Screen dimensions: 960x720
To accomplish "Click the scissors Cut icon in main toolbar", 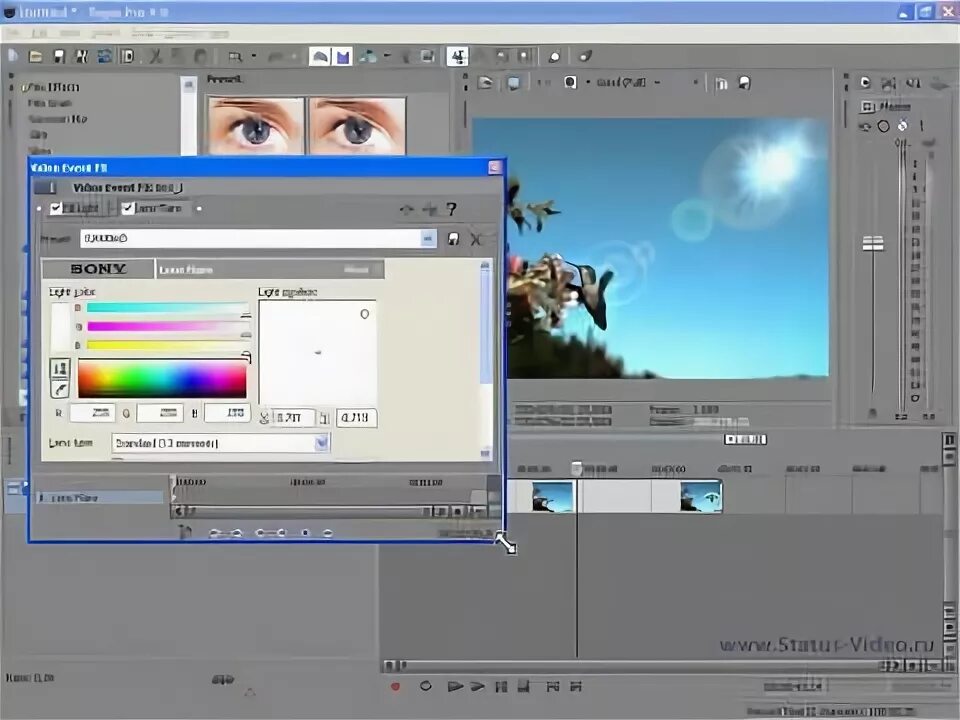I will point(156,56).
